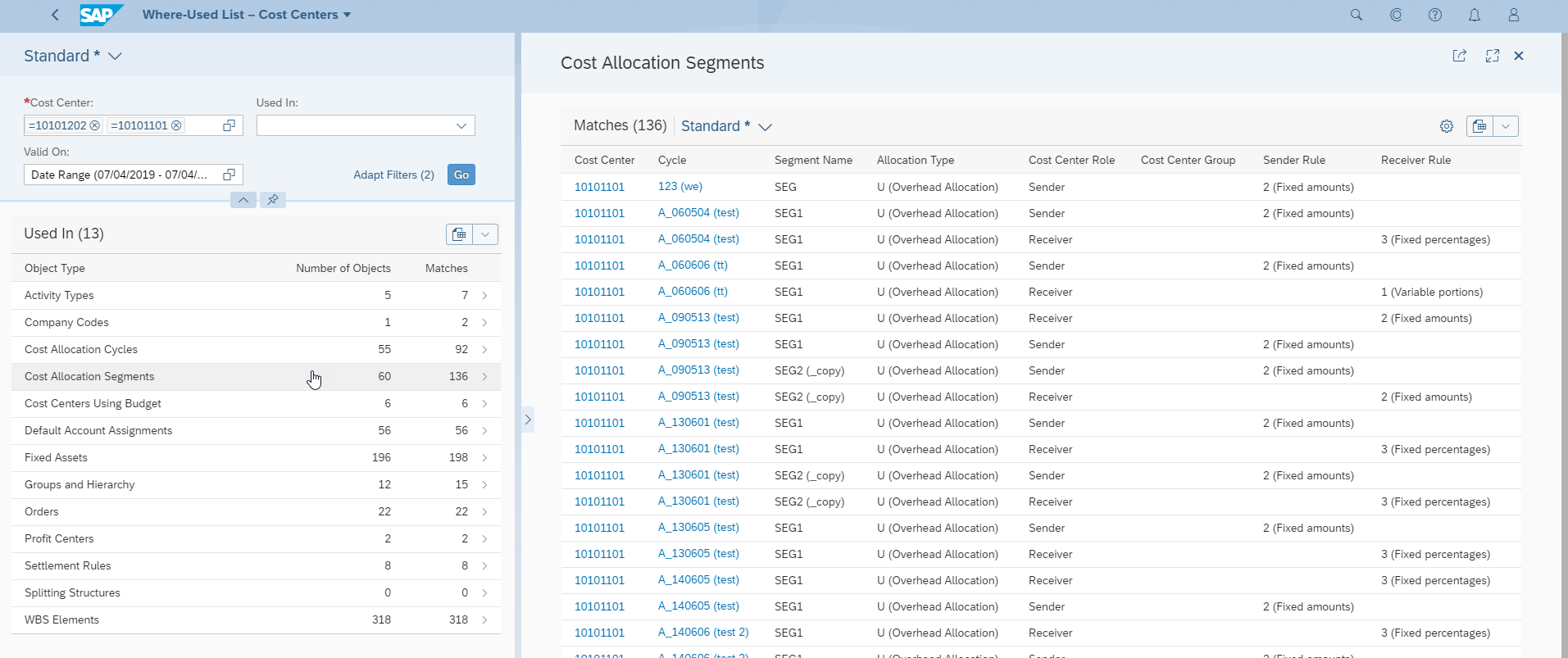Remove the =10101202 cost center token

pyautogui.click(x=95, y=125)
